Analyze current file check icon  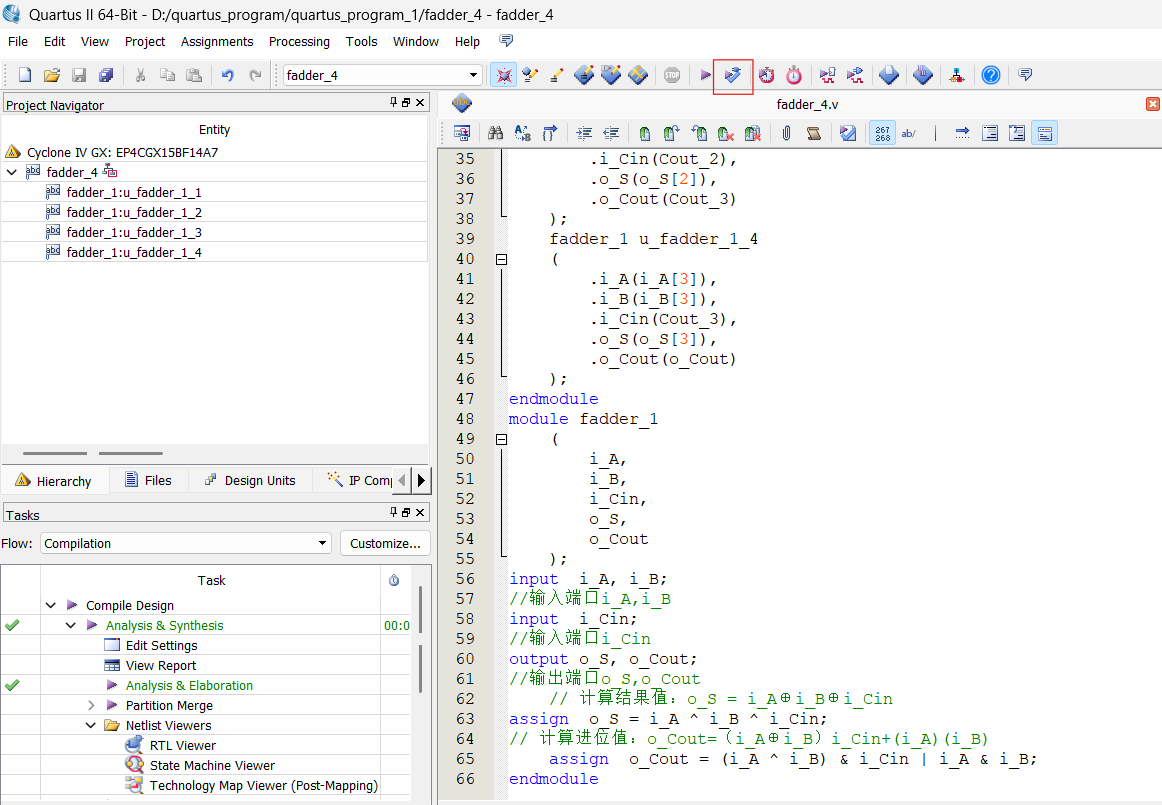click(x=848, y=133)
